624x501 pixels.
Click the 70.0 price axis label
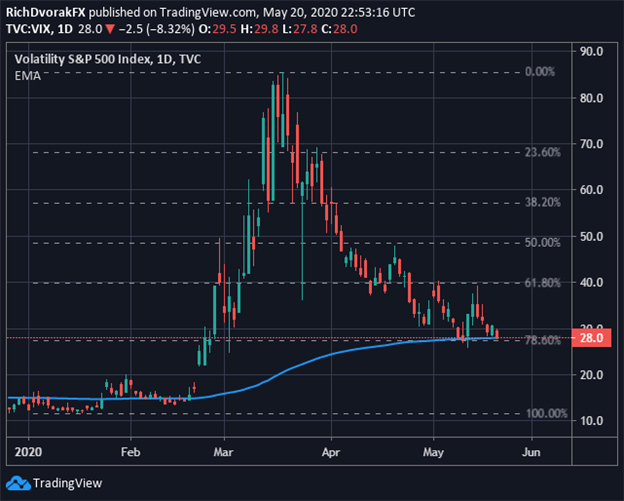click(591, 144)
